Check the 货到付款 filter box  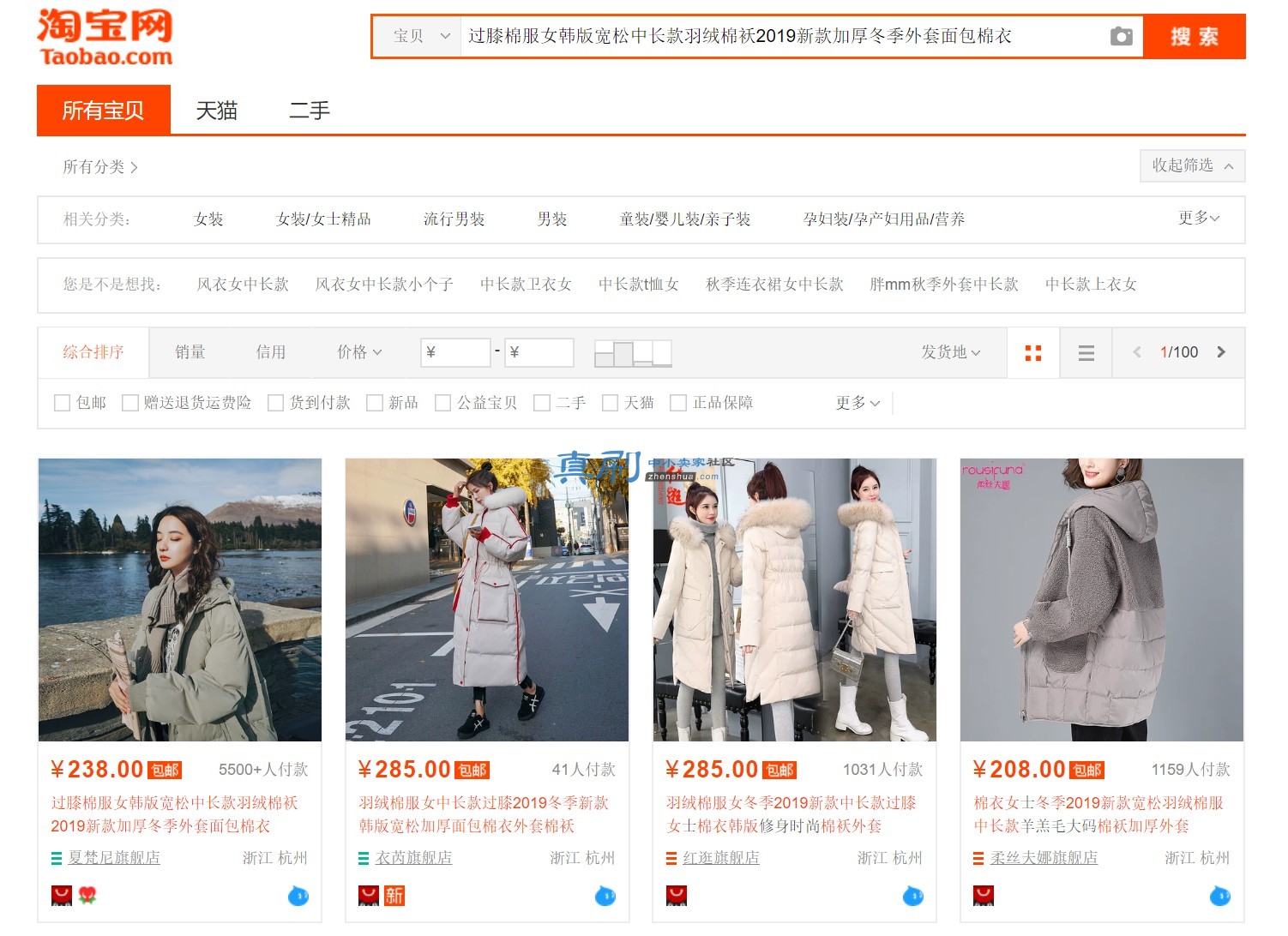pos(275,403)
